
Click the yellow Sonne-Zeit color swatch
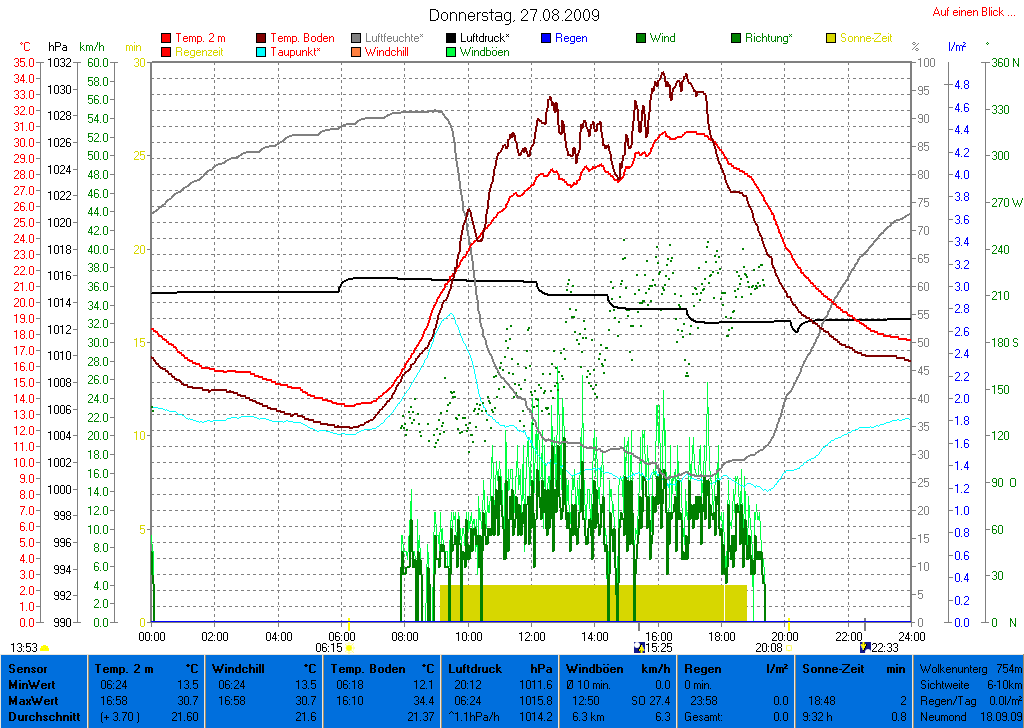tap(832, 38)
